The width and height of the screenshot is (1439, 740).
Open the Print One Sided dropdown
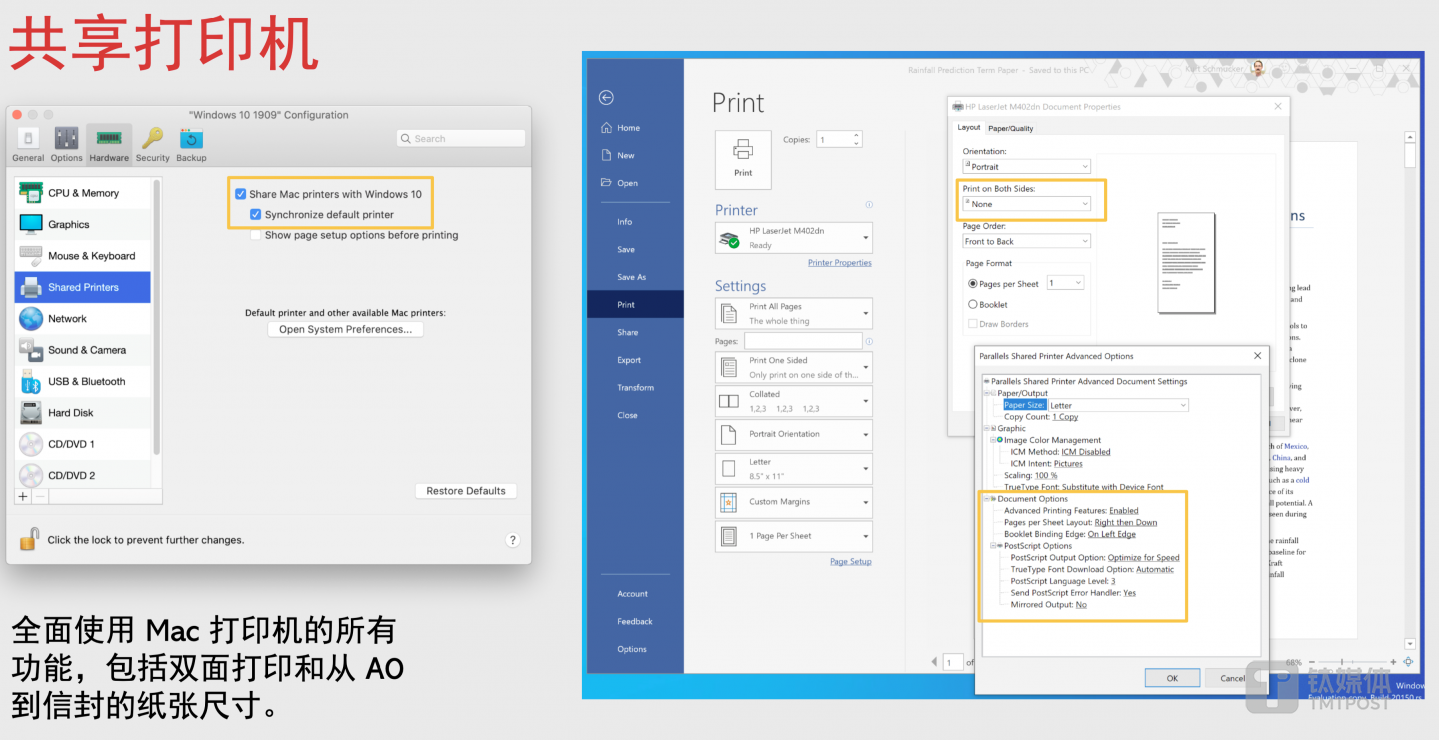tap(794, 368)
